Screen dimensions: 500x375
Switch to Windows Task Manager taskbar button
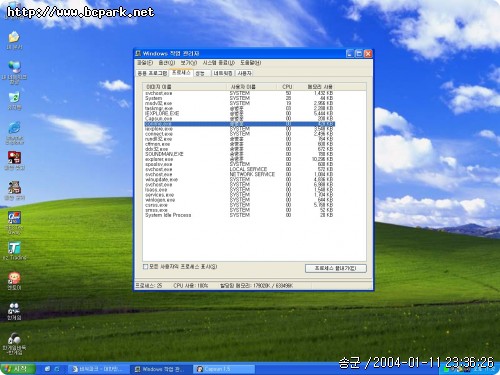pyautogui.click(x=161, y=369)
